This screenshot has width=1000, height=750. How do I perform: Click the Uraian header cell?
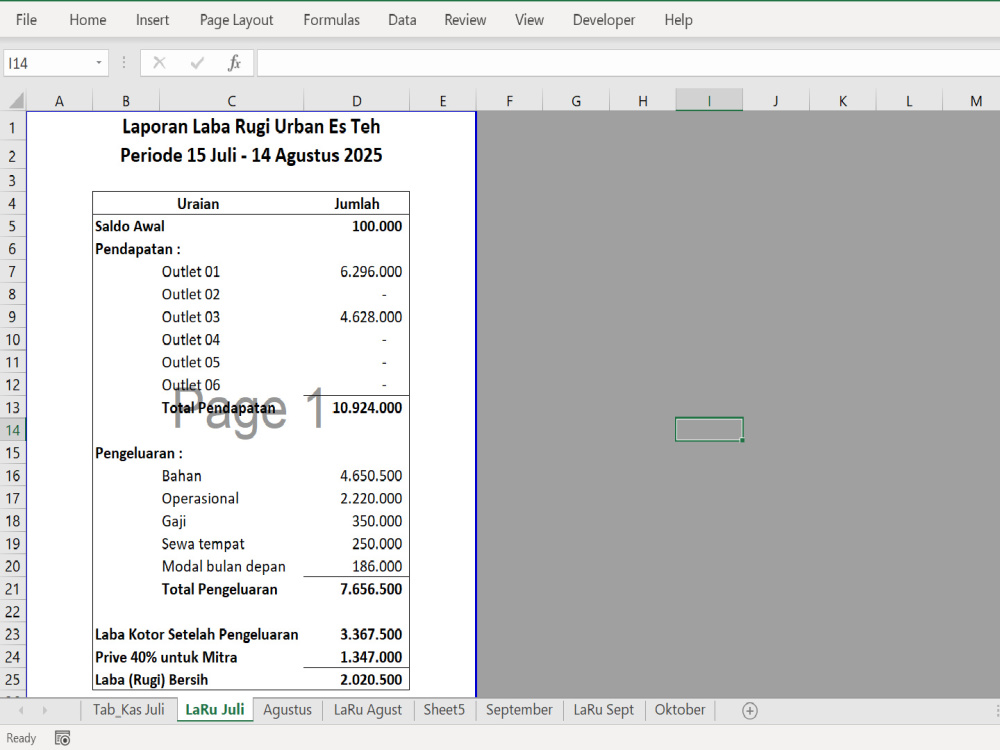(198, 204)
